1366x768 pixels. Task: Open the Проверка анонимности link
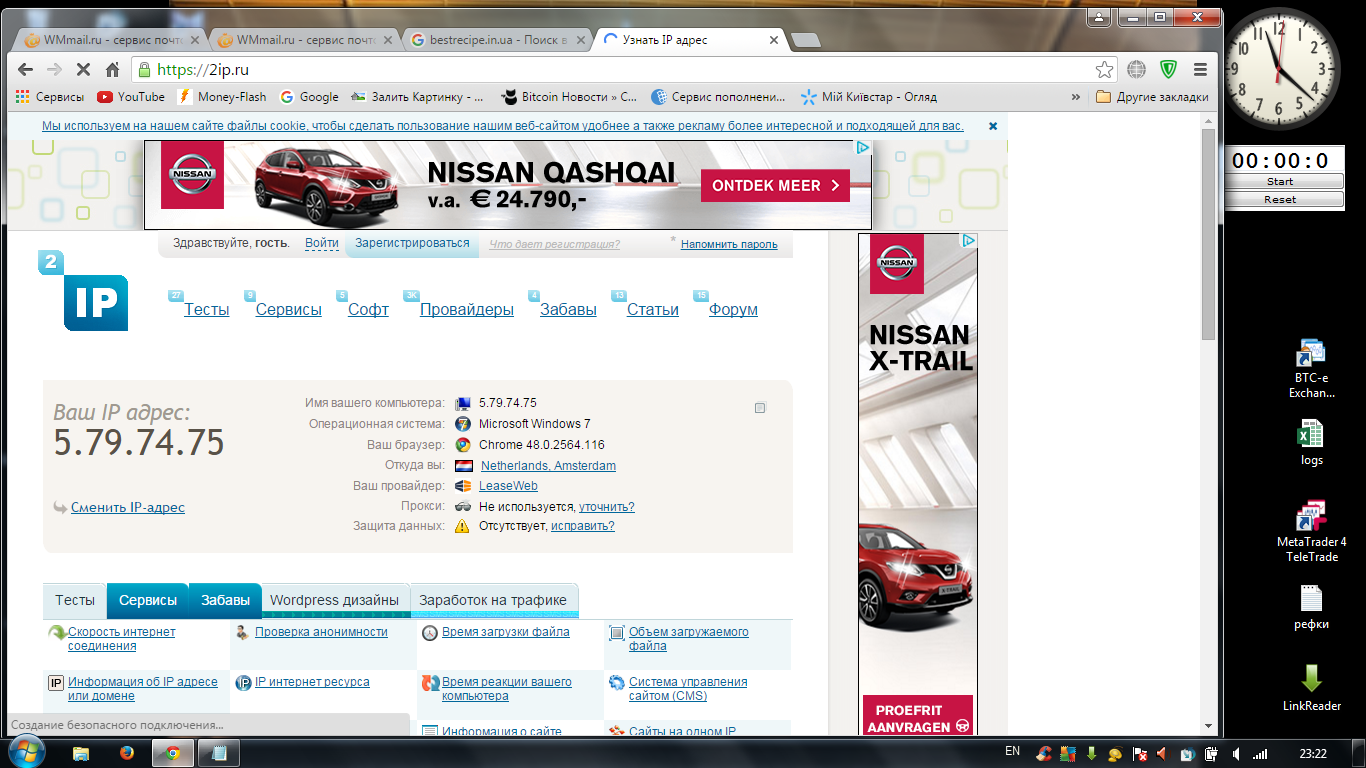(321, 632)
